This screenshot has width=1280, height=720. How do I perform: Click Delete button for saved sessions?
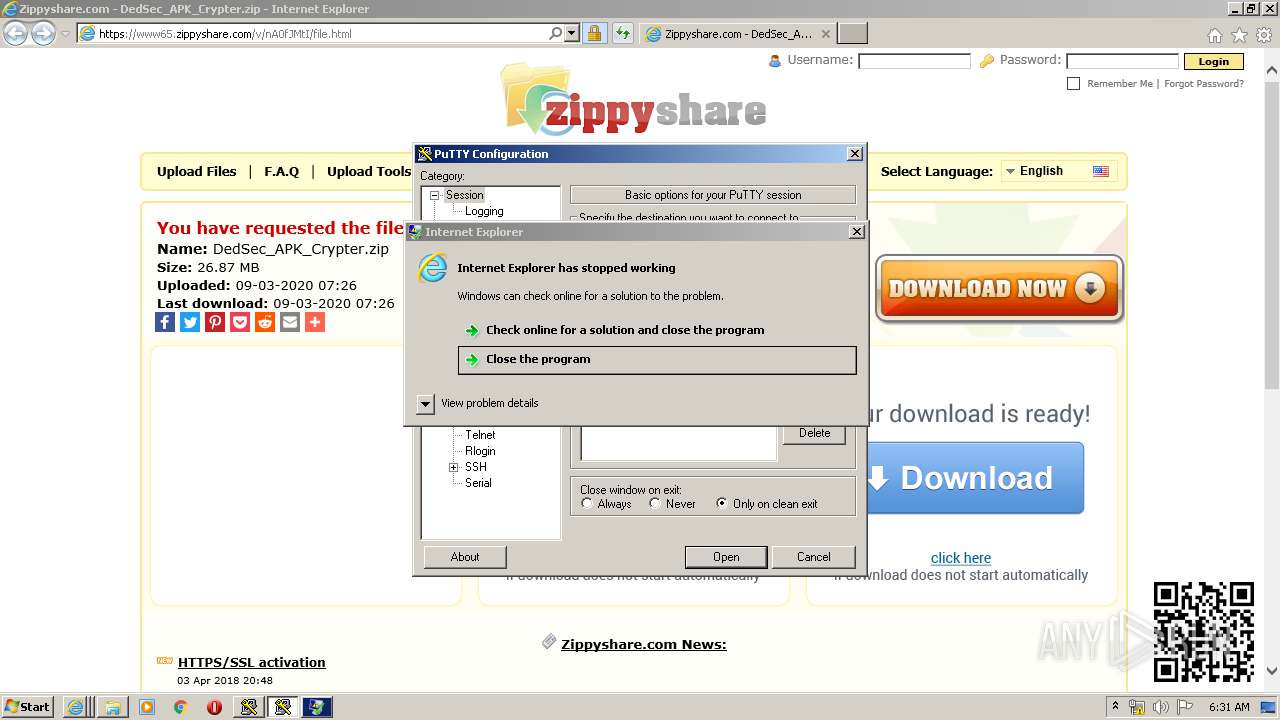point(814,433)
